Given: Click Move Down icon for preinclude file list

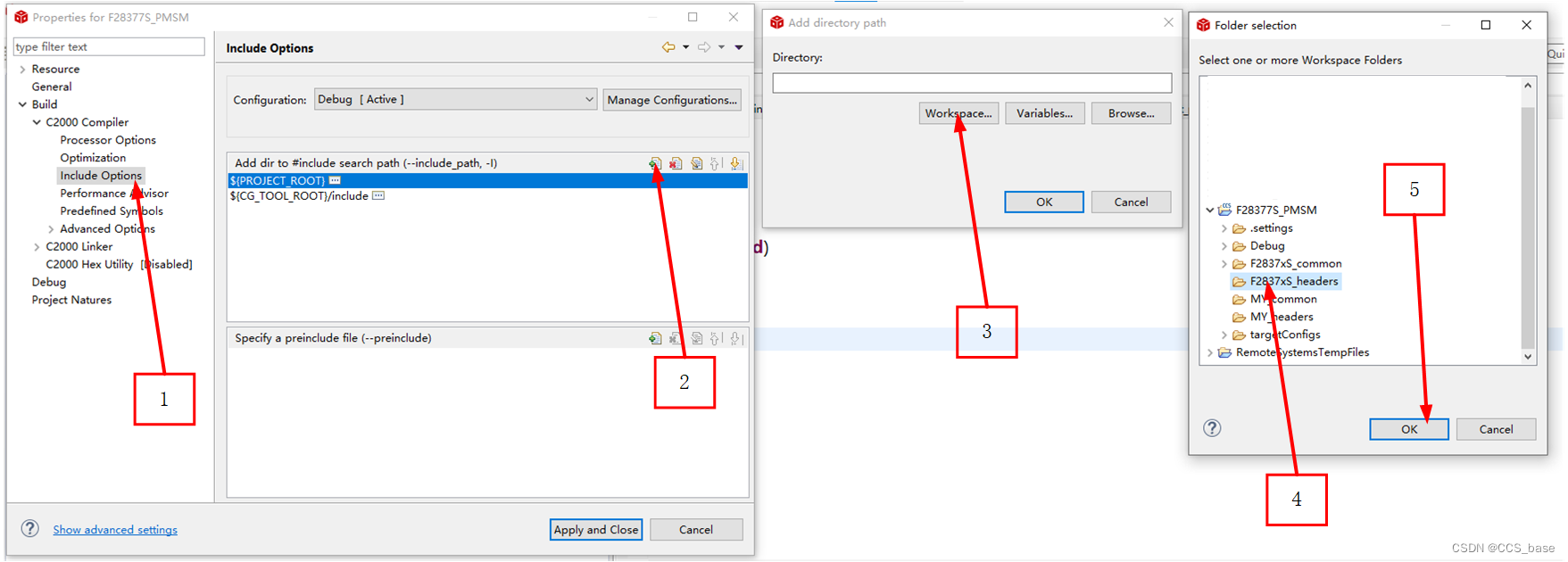Looking at the screenshot, I should [736, 338].
